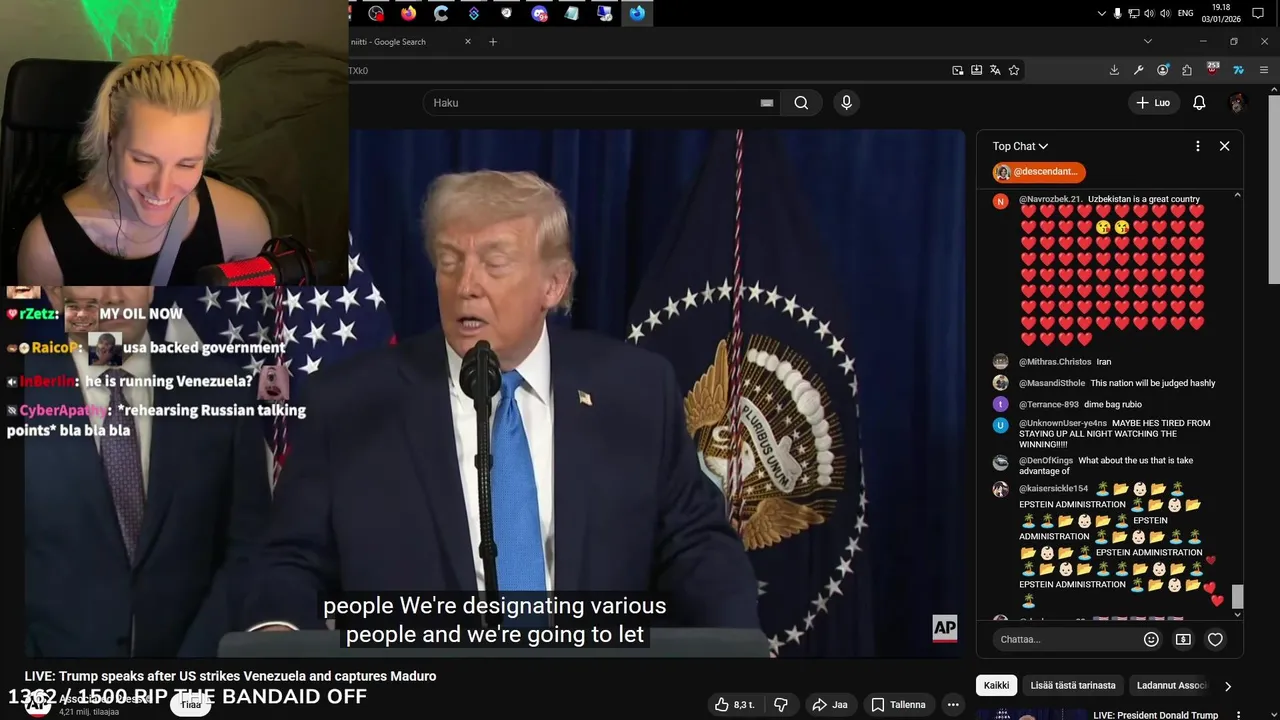Screen dimensions: 1280x720
Task: Open the chat options three-dot menu
Action: [1197, 146]
